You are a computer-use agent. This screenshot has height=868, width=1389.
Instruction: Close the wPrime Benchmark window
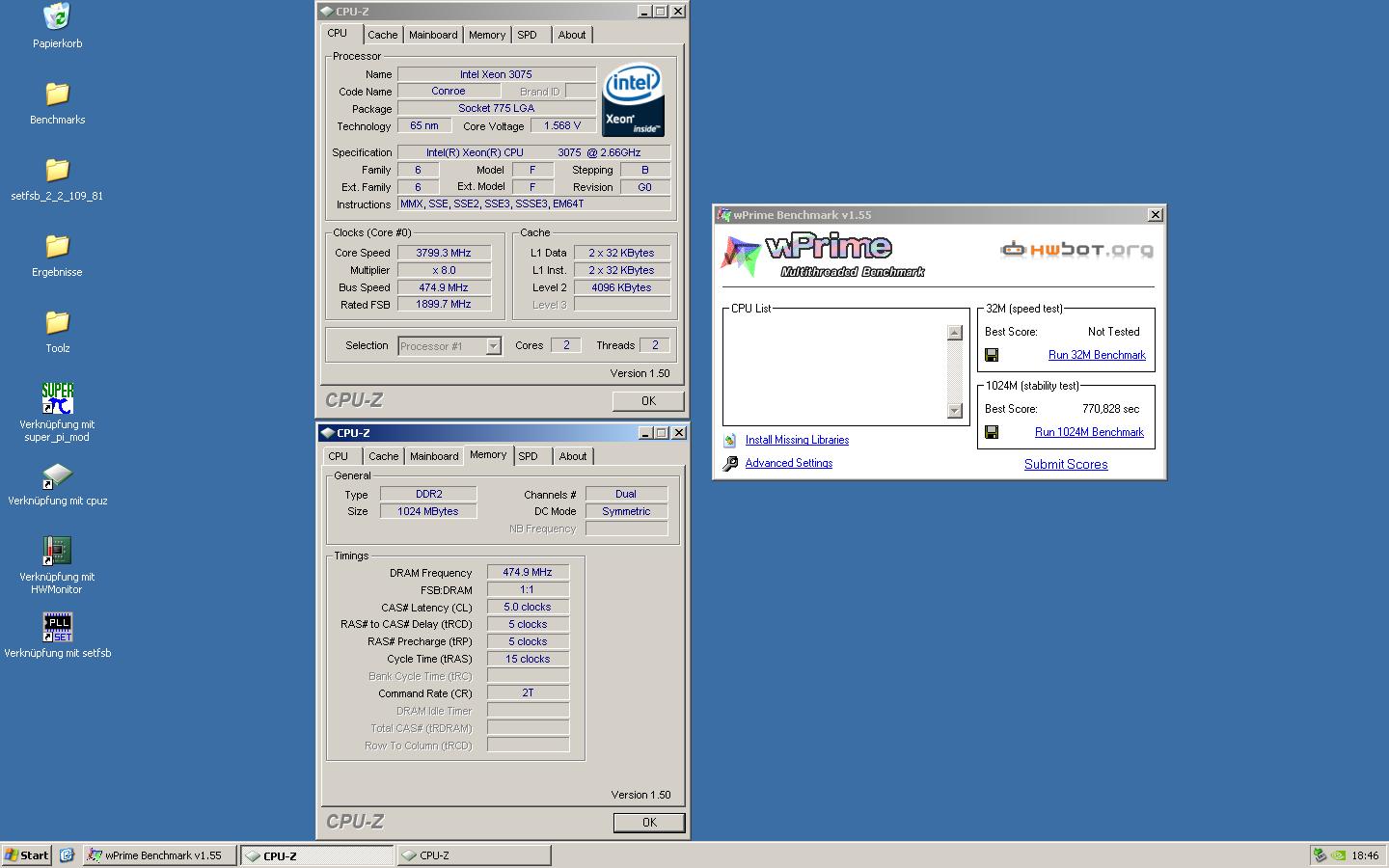pyautogui.click(x=1155, y=215)
